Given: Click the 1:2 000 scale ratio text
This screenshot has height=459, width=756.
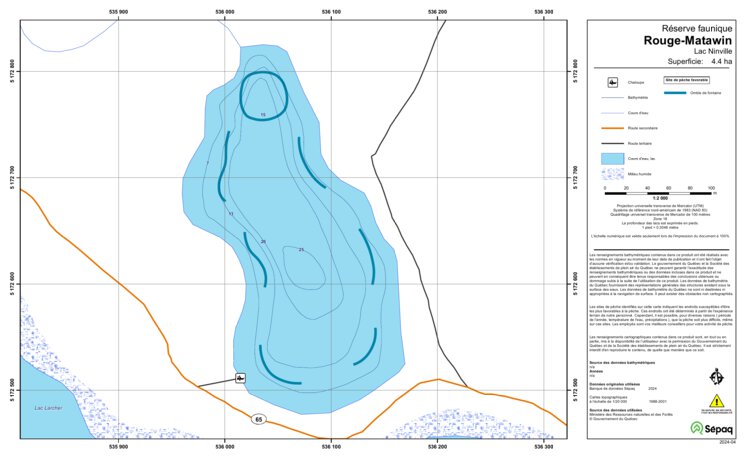Looking at the screenshot, I should [660, 198].
